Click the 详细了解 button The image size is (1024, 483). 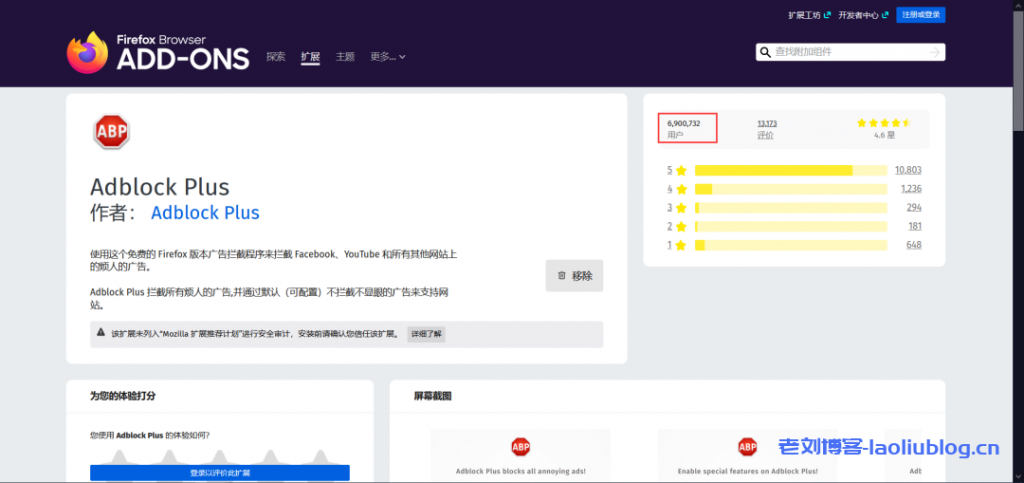click(x=426, y=334)
